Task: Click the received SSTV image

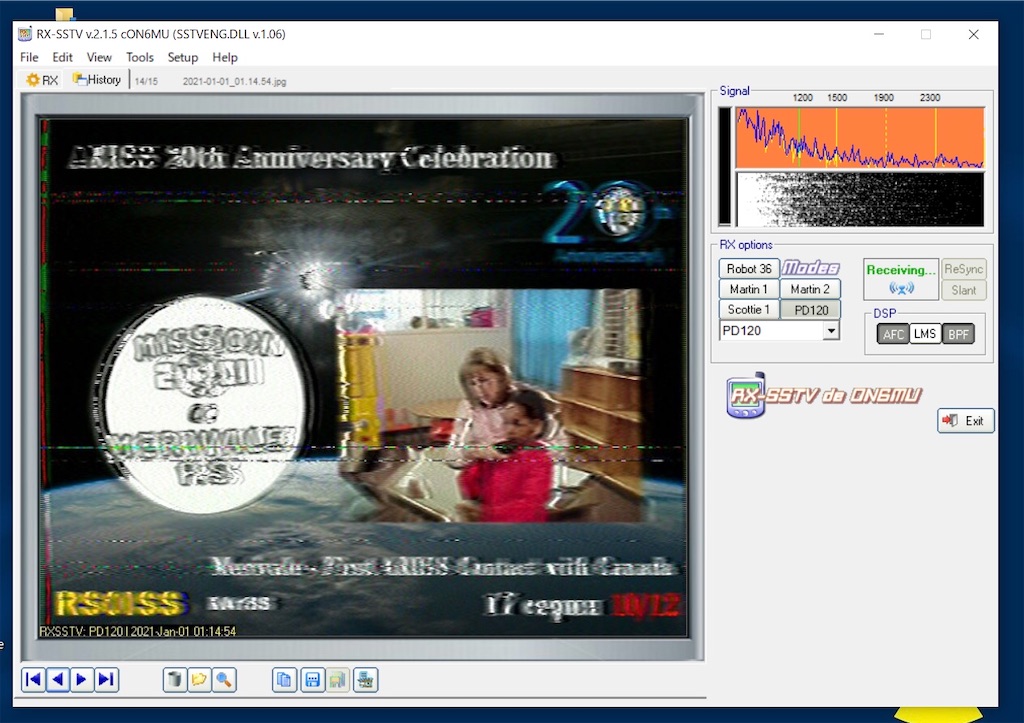Action: tap(363, 378)
